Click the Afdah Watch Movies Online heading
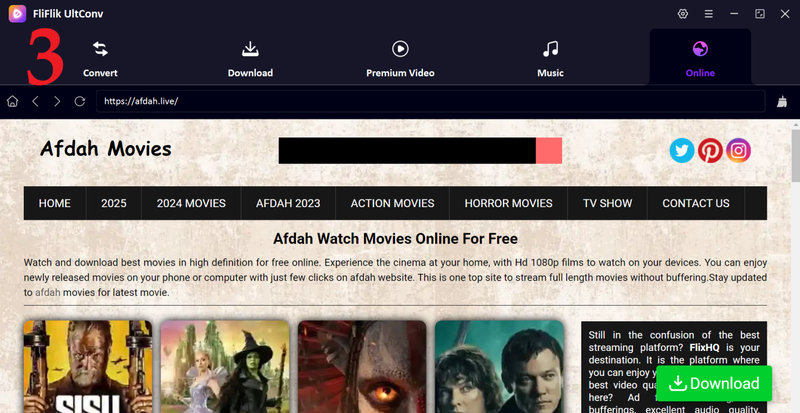The width and height of the screenshot is (800, 413). click(x=395, y=238)
